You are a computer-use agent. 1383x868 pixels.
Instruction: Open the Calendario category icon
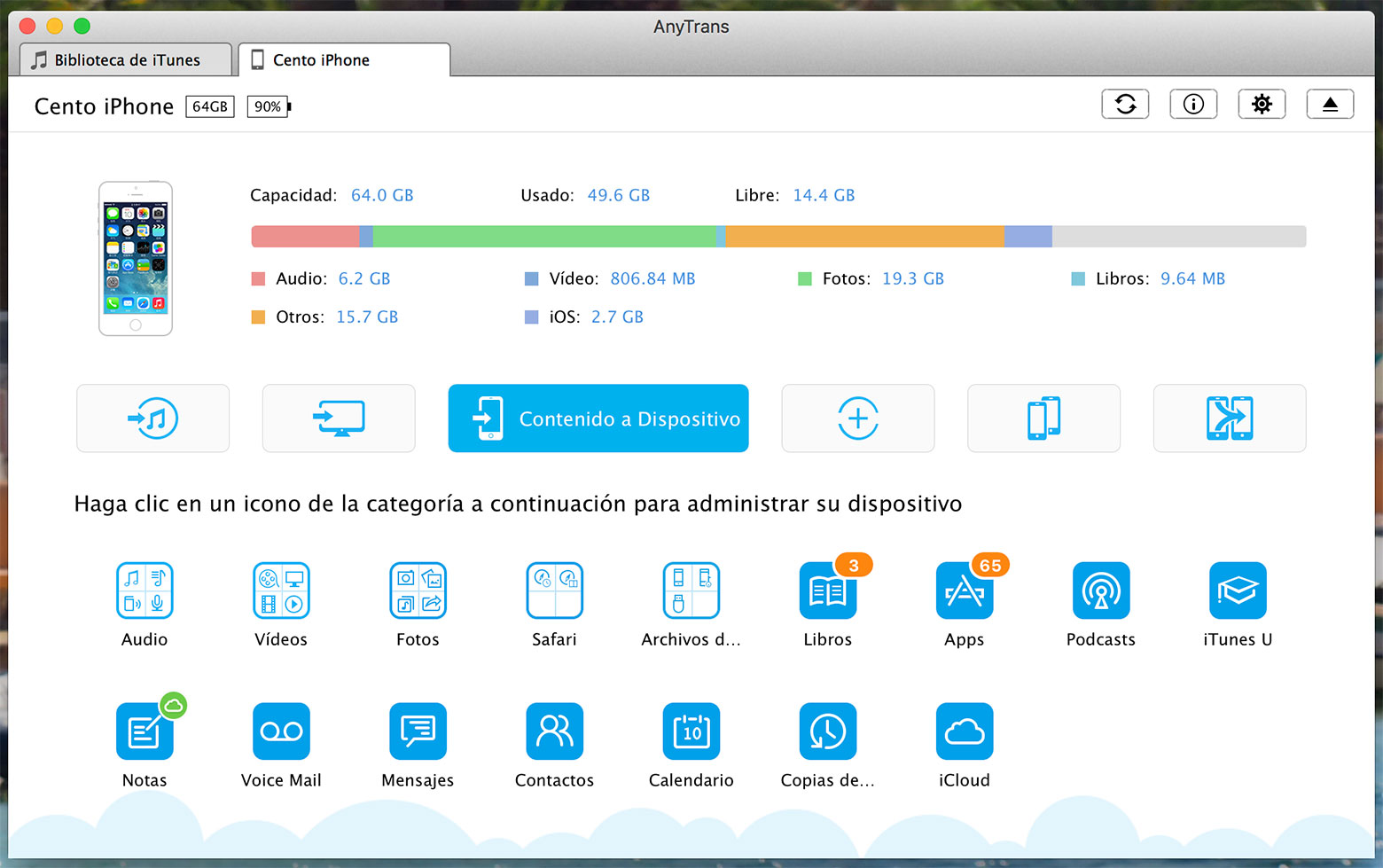(x=691, y=731)
